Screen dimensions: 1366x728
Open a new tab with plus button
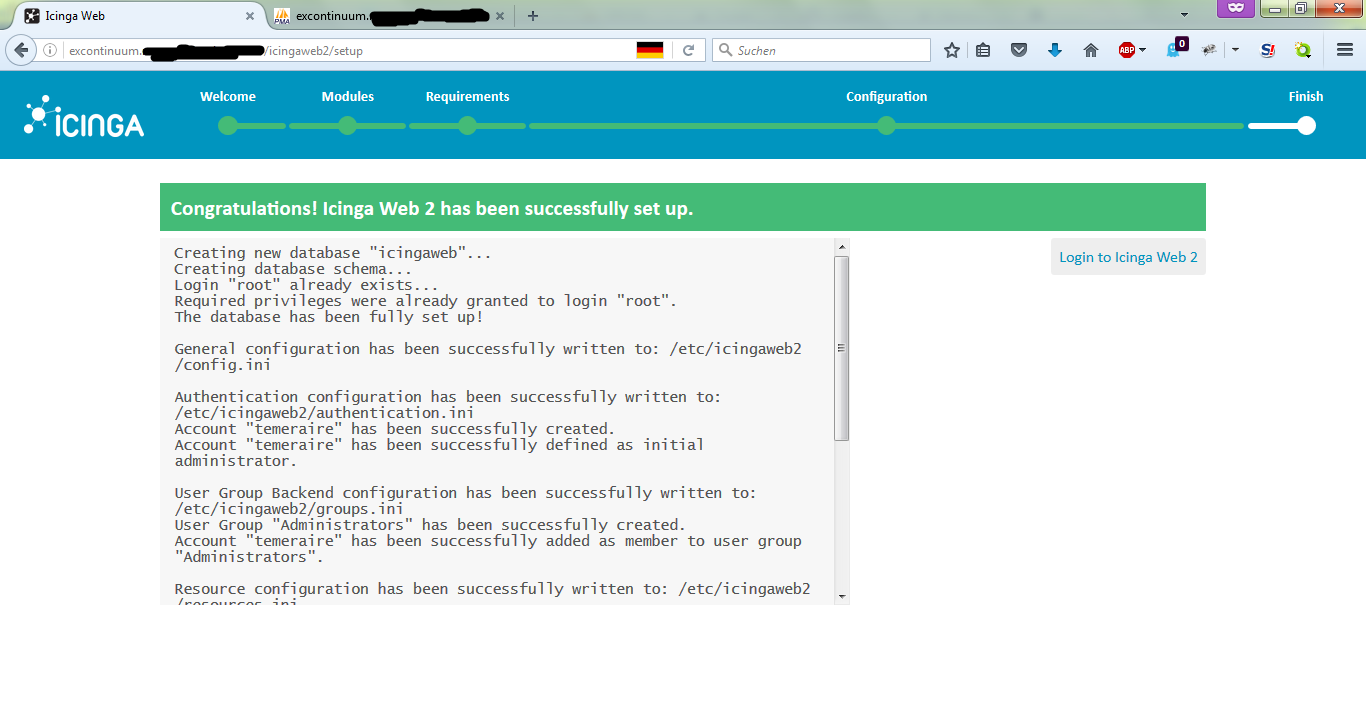[533, 16]
